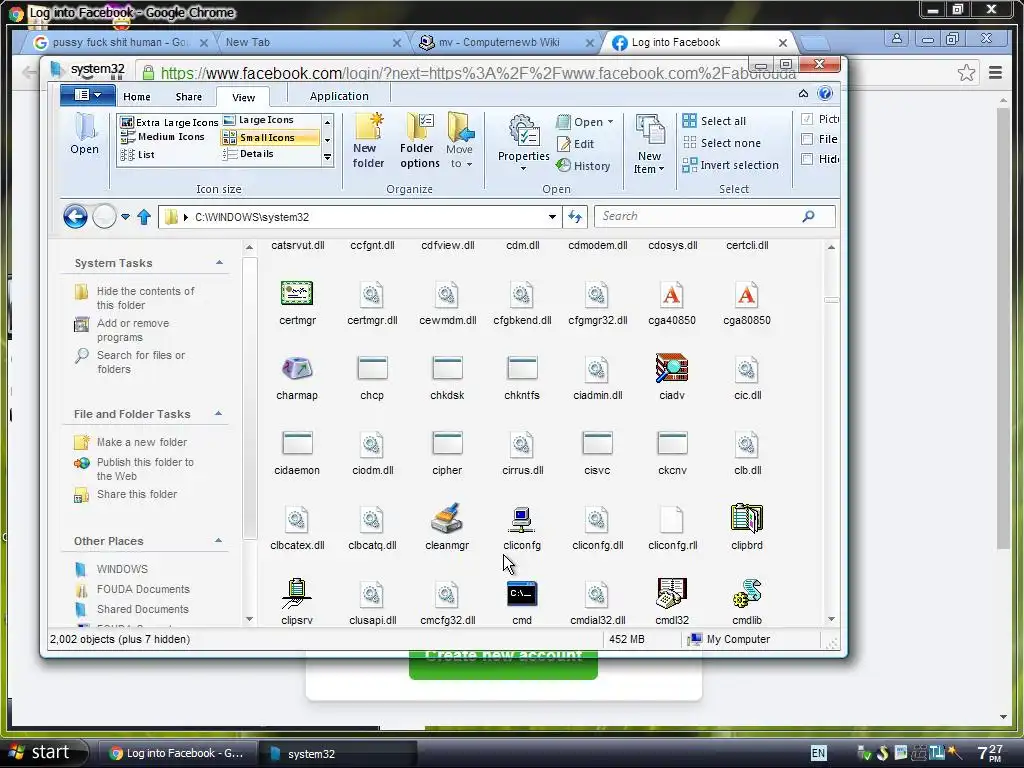1024x768 pixels.
Task: Go back with the blue Back arrow
Action: click(76, 216)
